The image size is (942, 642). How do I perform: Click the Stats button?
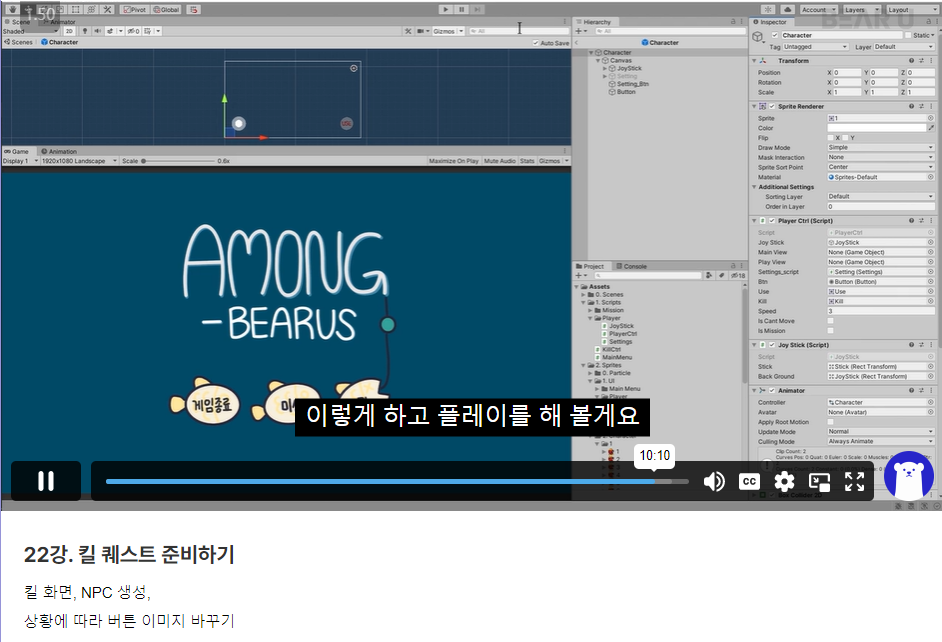(x=527, y=161)
